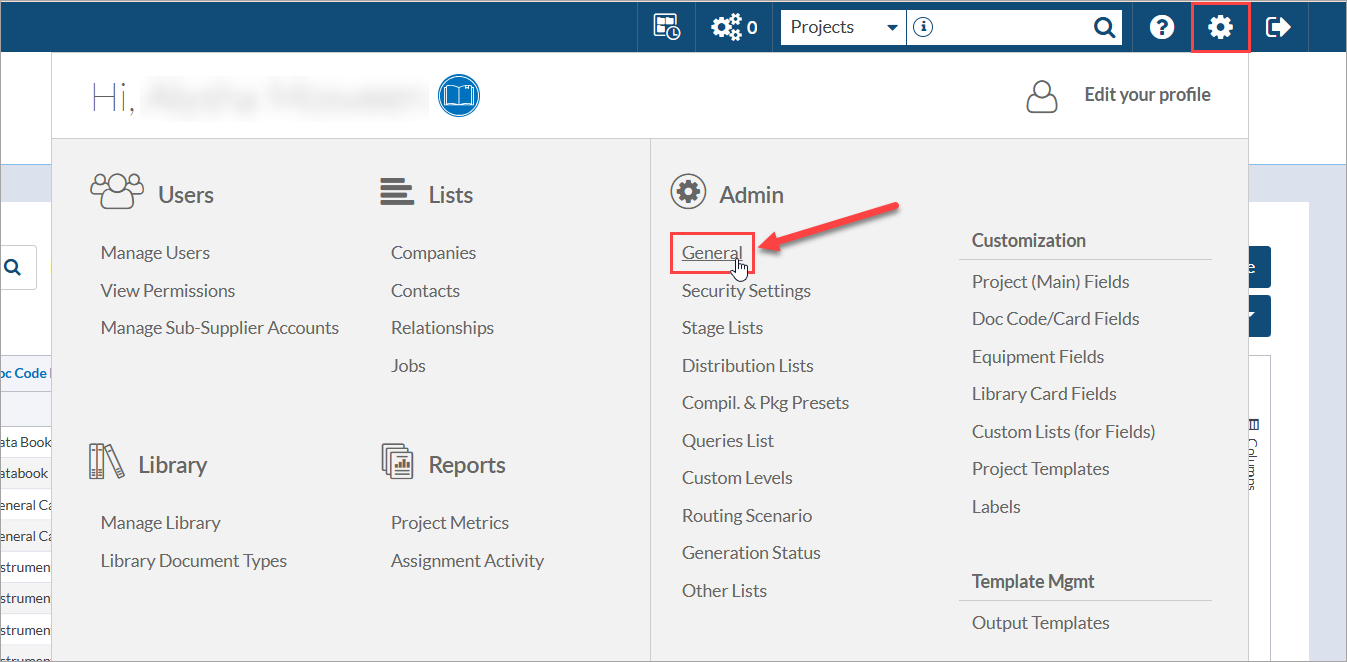Image resolution: width=1347 pixels, height=662 pixels.
Task: Open Generation Status
Action: point(751,553)
